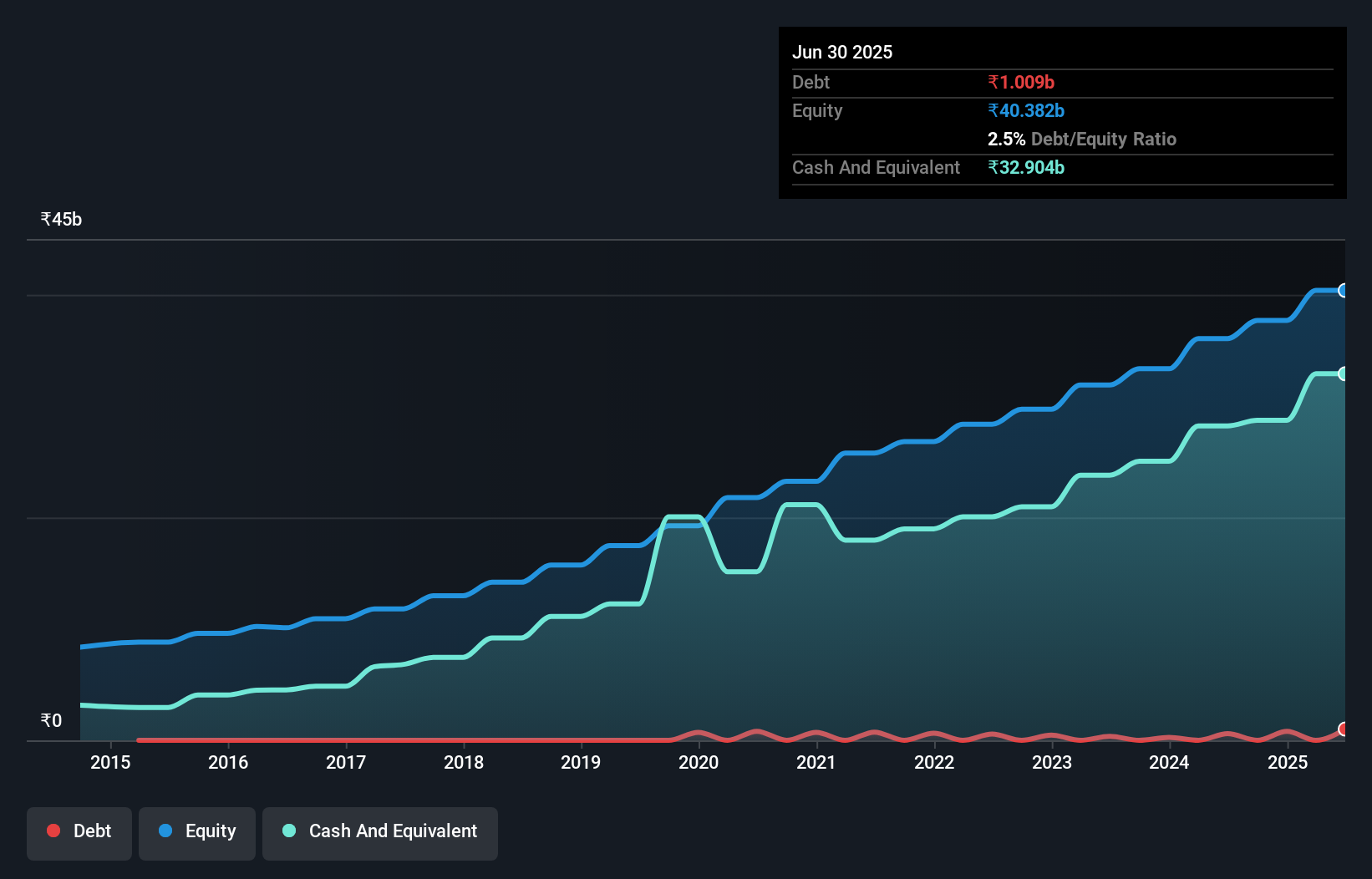Screen dimensions: 1372x879
Task: Open details for the Debt/Equity Ratio row
Action: [1082, 139]
